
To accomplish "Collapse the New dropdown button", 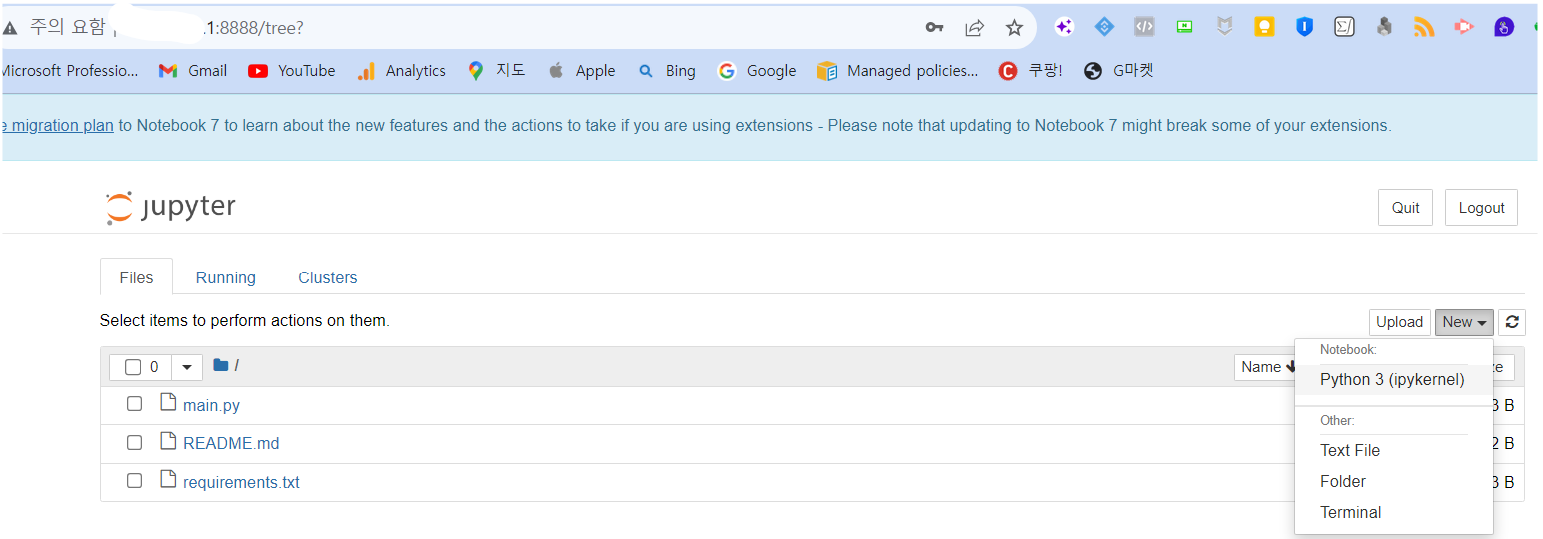I will (x=1464, y=322).
